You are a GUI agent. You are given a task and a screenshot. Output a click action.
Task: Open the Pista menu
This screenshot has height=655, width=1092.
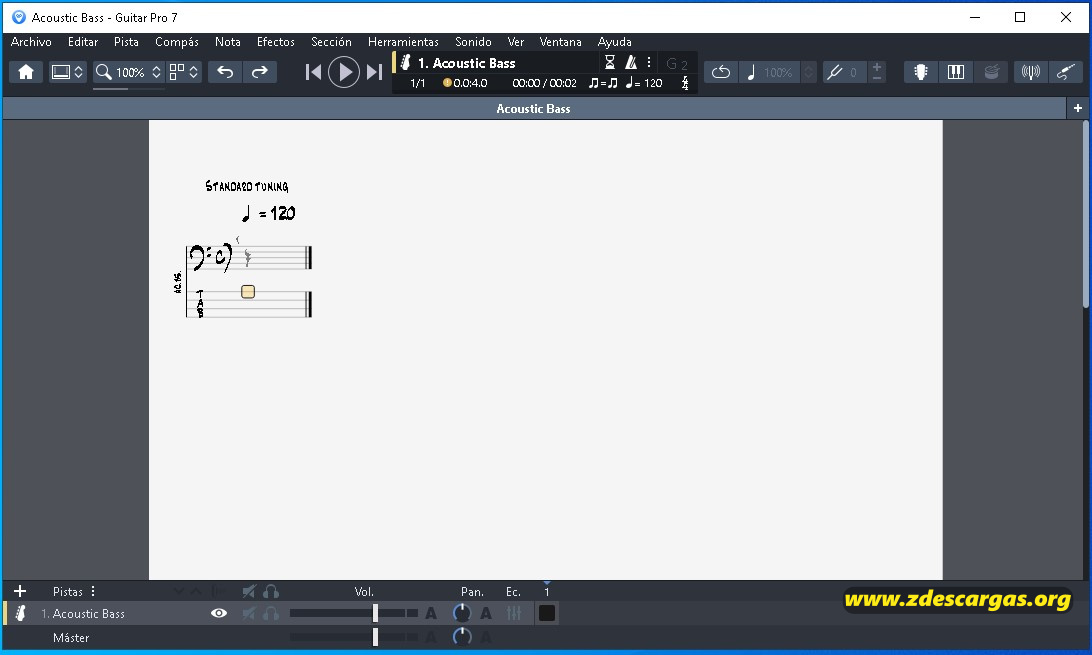tap(126, 42)
